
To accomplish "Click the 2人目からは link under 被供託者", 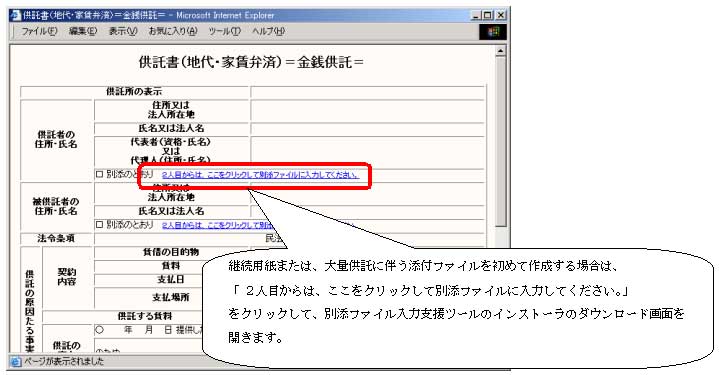I will coord(218,225).
